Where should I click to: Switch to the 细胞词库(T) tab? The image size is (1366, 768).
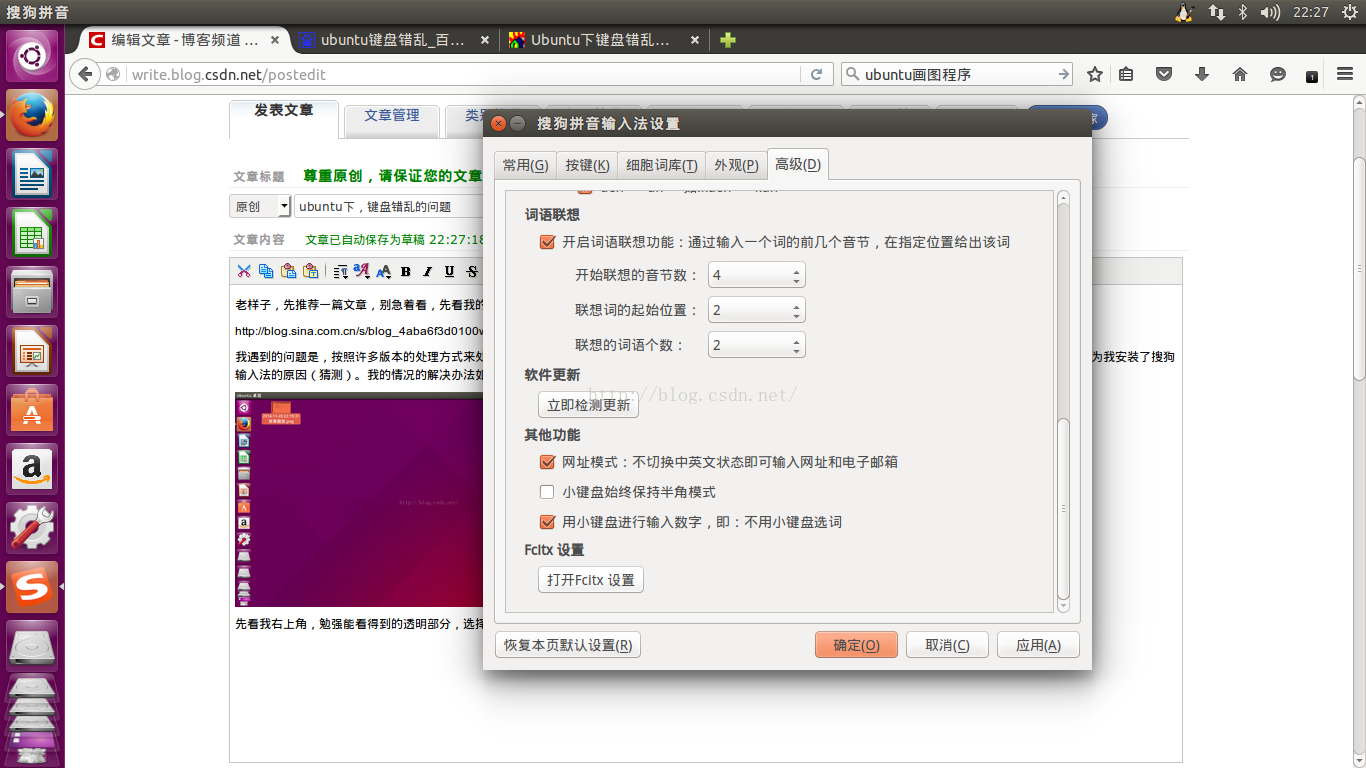click(x=662, y=165)
